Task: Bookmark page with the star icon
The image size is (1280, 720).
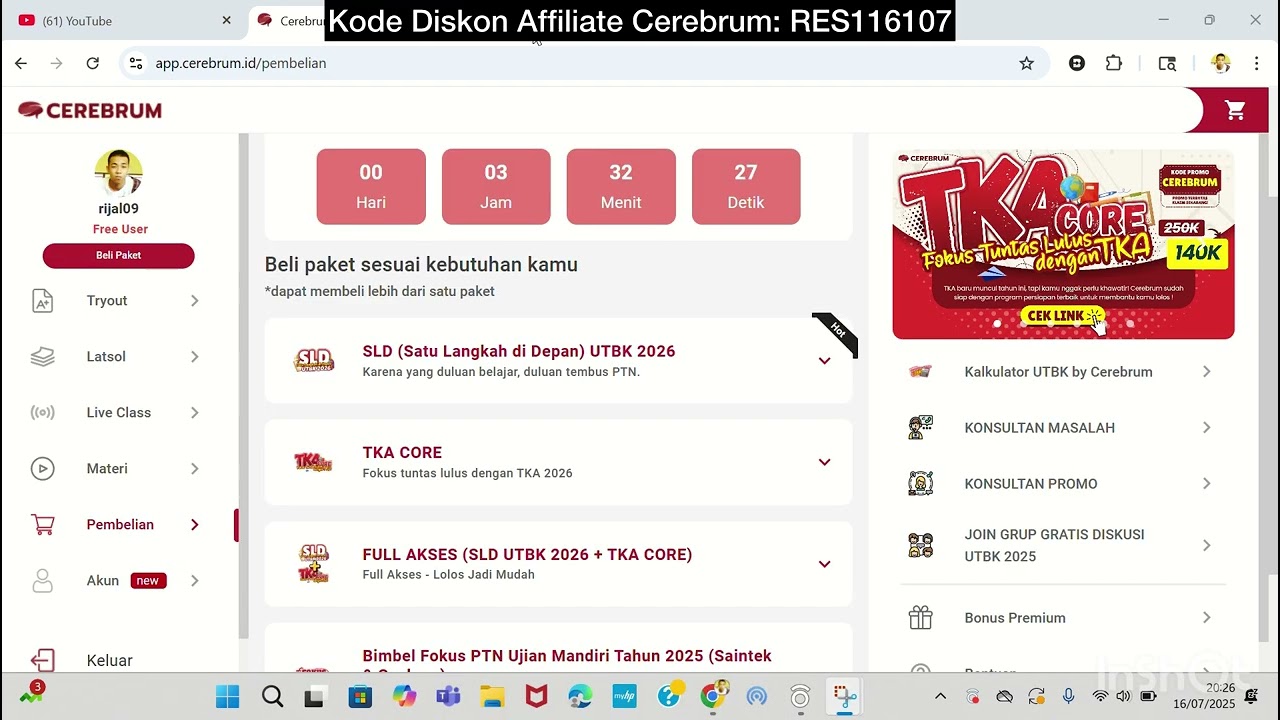Action: 1026,63
